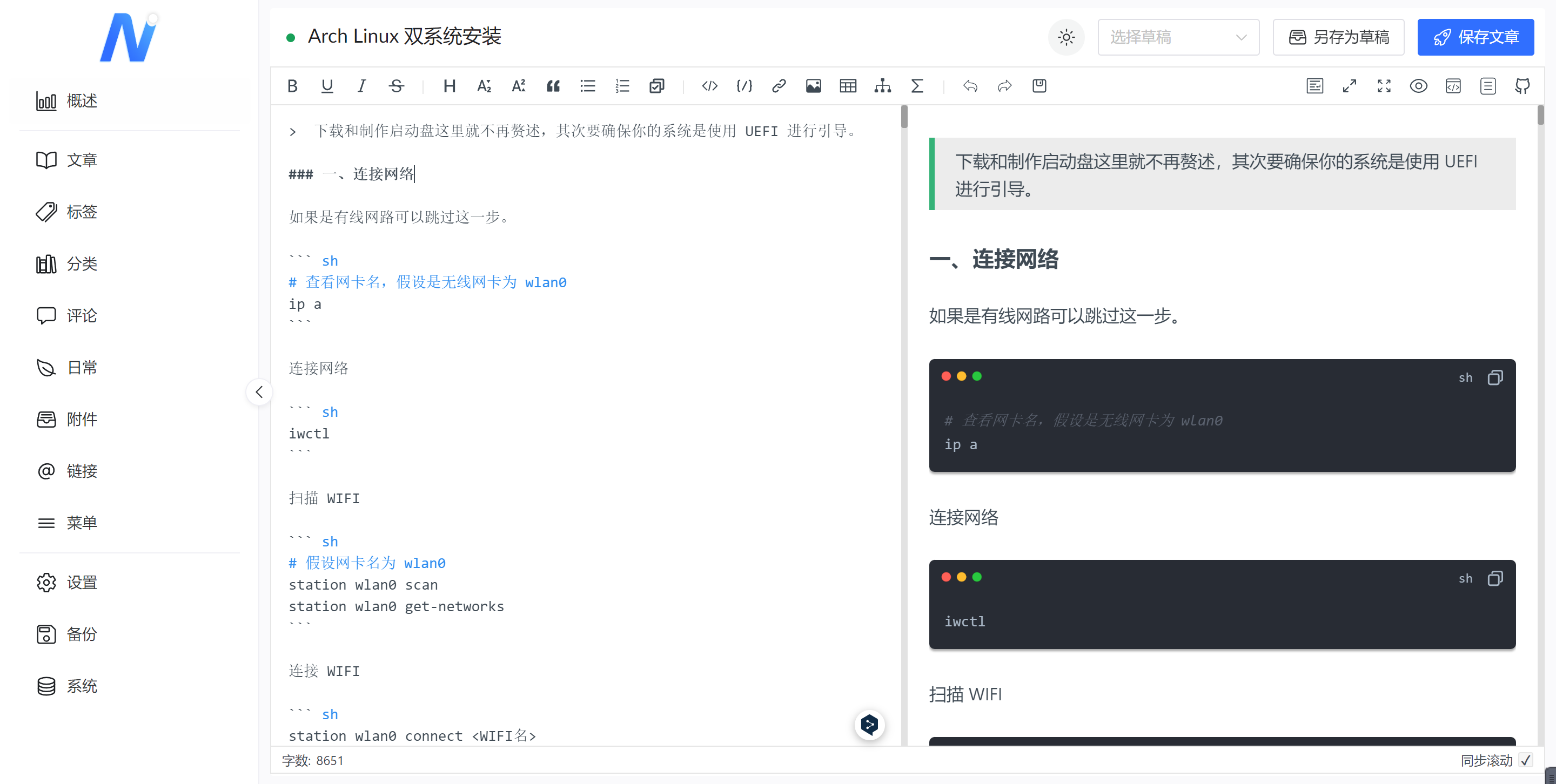Insert a math formula using the sigma icon
This screenshot has height=784, width=1556.
click(x=917, y=86)
